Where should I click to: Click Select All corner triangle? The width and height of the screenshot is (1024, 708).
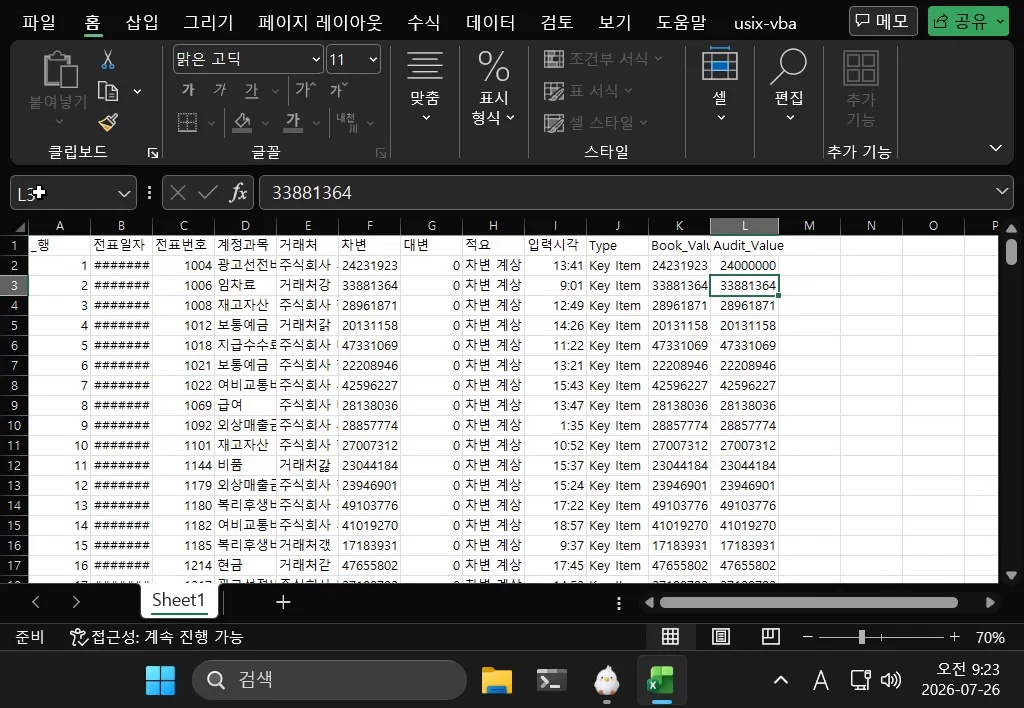point(20,227)
